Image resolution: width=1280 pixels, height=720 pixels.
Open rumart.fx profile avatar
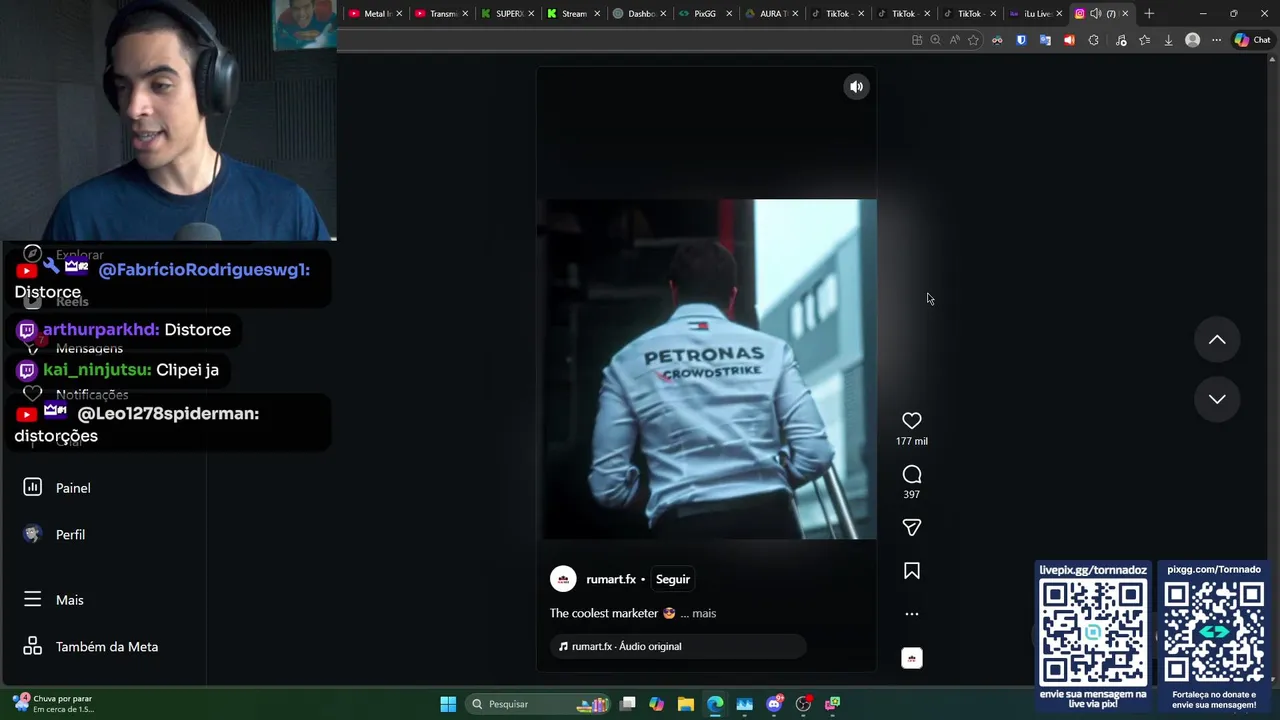[x=563, y=579]
